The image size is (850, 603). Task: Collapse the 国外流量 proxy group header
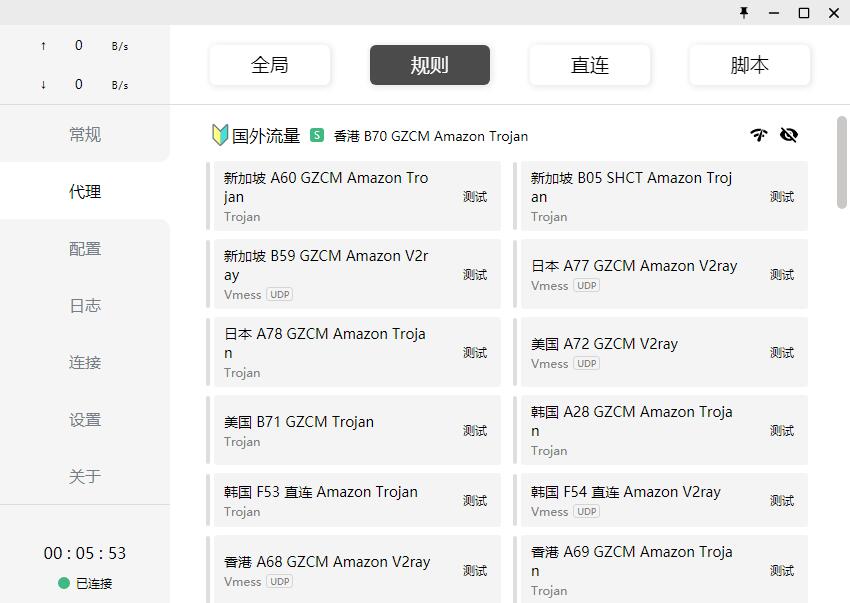click(x=266, y=135)
